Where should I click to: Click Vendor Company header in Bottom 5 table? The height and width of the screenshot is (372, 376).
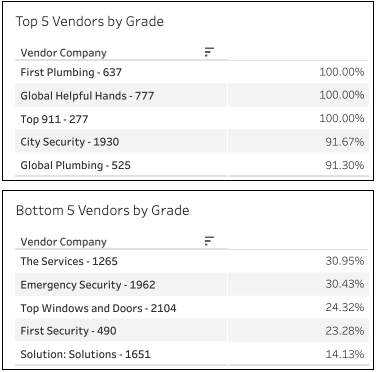[63, 242]
